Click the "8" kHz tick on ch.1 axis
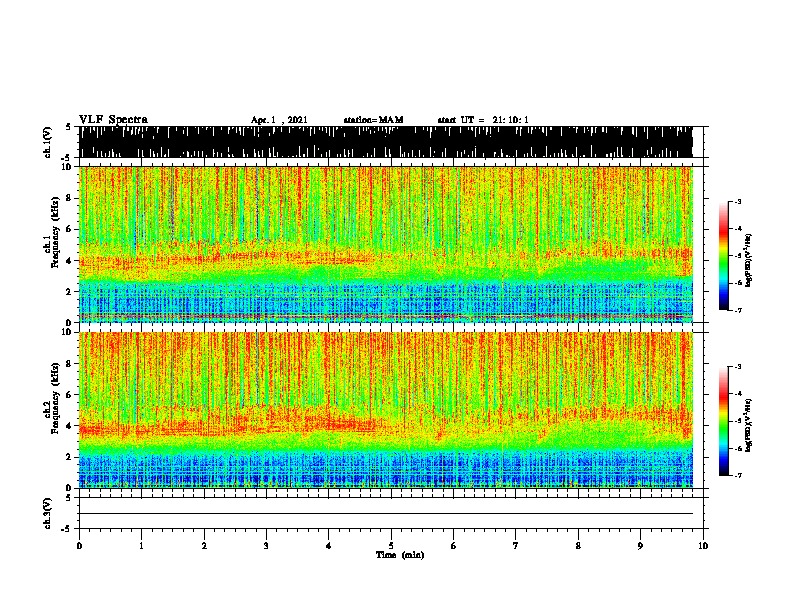Image resolution: width=792 pixels, height=612 pixels. [x=69, y=198]
